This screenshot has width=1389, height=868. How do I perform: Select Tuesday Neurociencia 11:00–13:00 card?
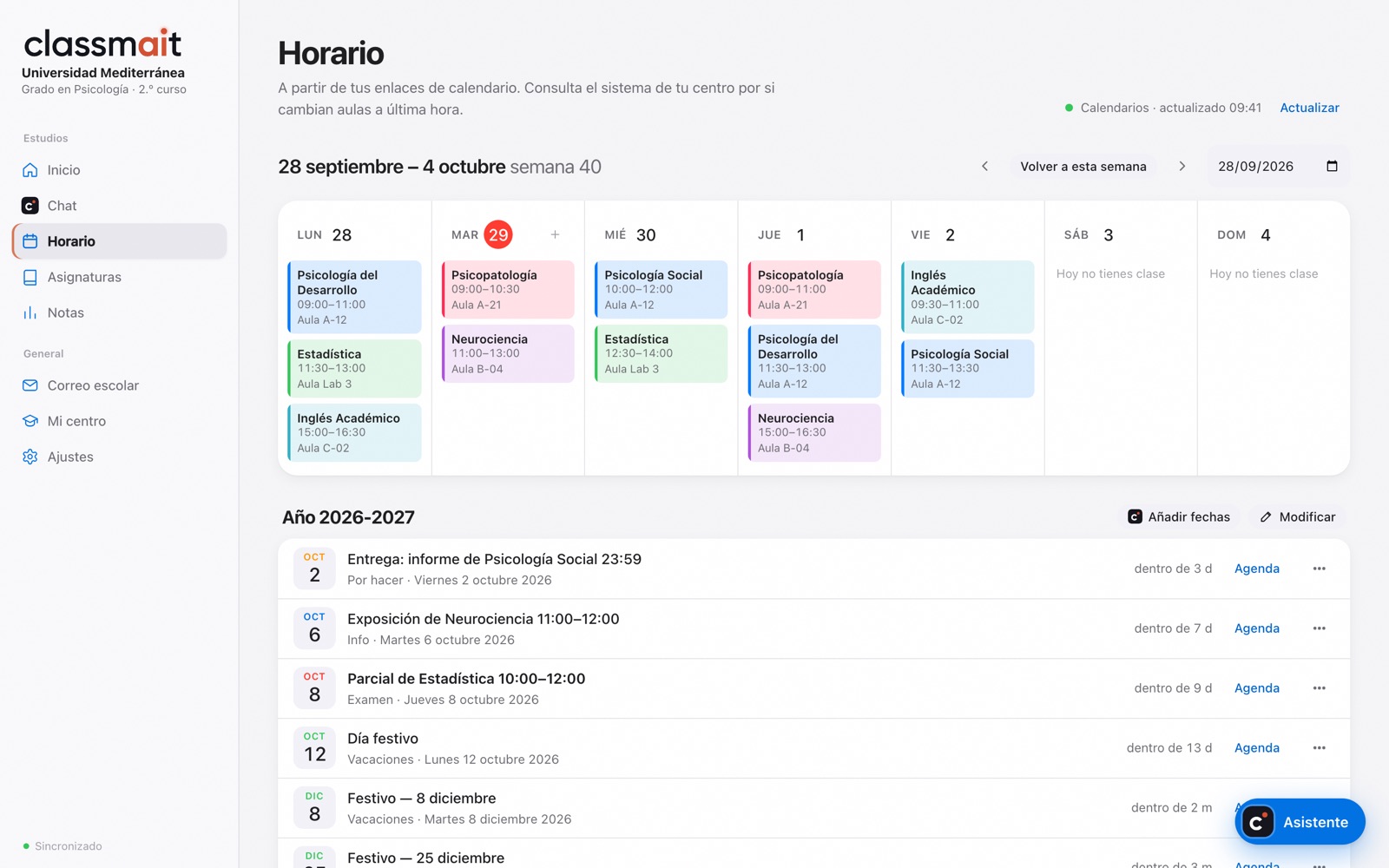tap(508, 353)
